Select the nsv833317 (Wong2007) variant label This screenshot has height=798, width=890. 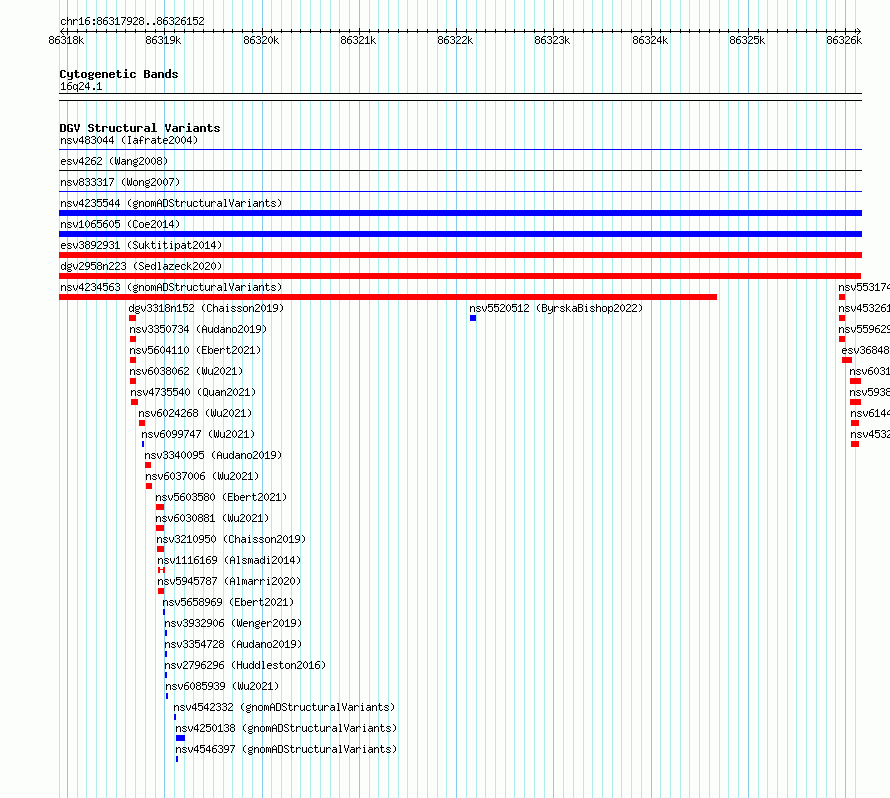pyautogui.click(x=120, y=182)
